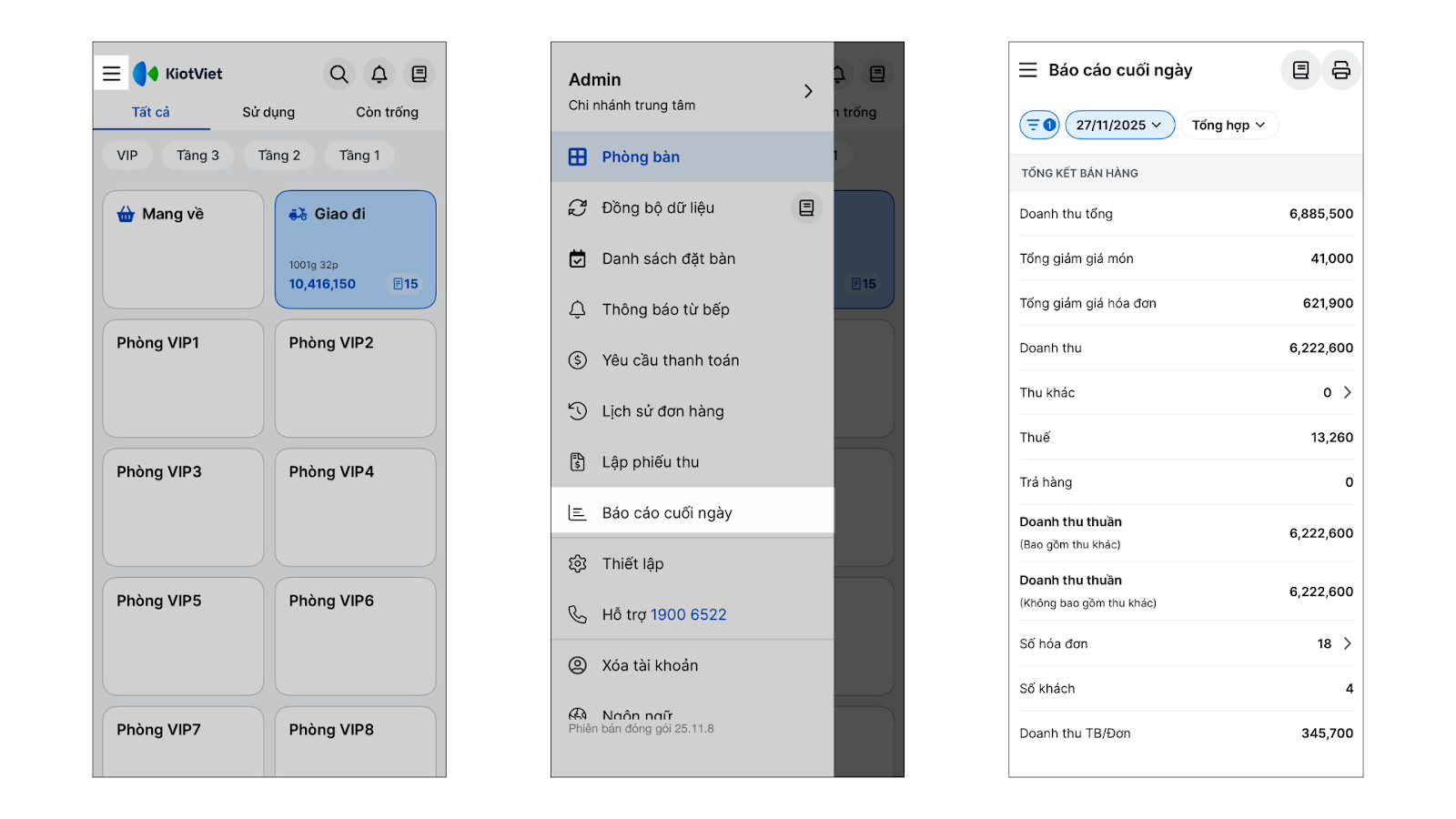Viewport: 1456px width, 819px height.
Task: Click the print icon on the report screen
Action: [x=1341, y=70]
